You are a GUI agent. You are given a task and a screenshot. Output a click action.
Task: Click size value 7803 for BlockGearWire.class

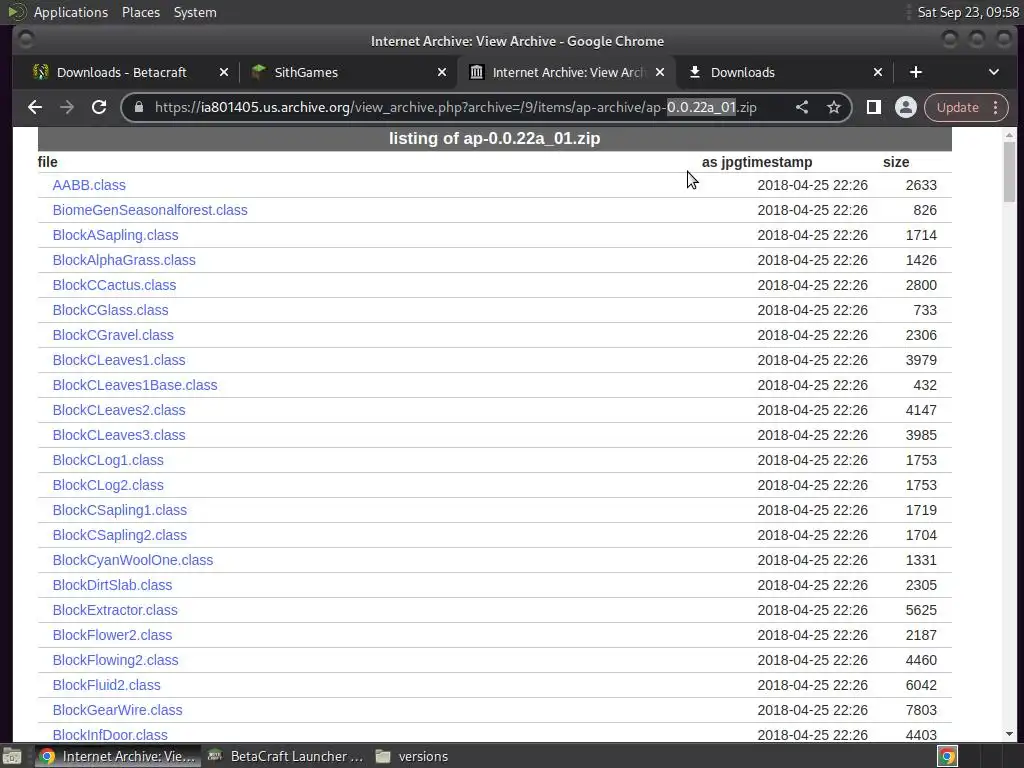[x=921, y=710]
